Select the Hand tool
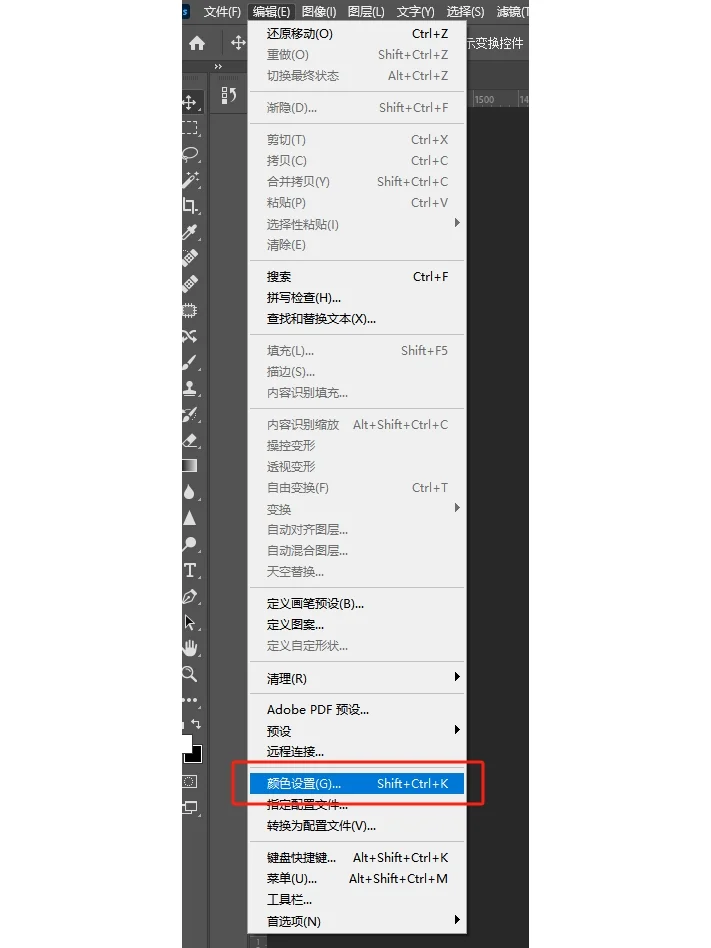The width and height of the screenshot is (711, 948). click(x=190, y=648)
